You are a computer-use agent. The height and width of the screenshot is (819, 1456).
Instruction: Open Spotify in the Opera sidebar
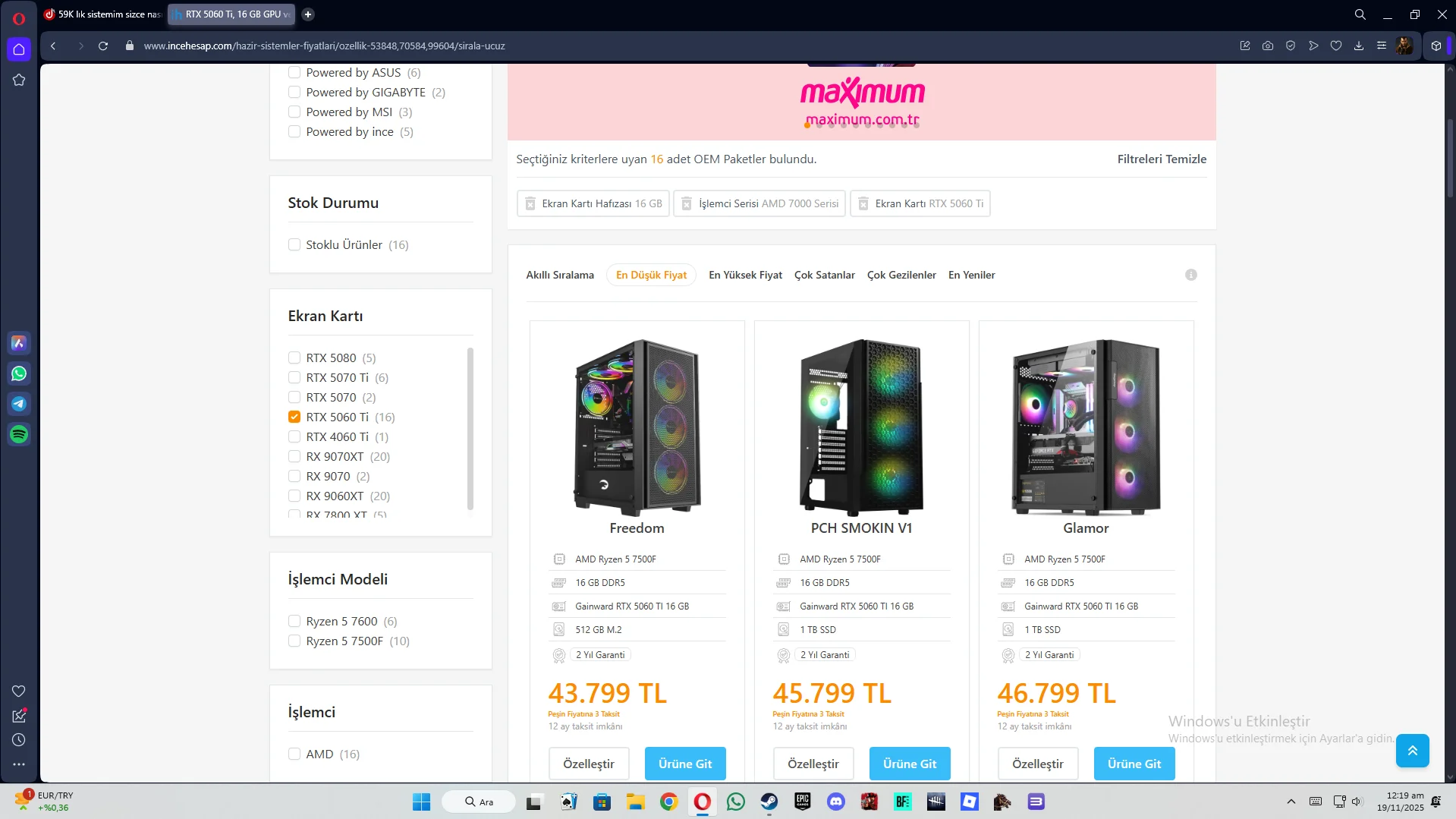pyautogui.click(x=19, y=434)
